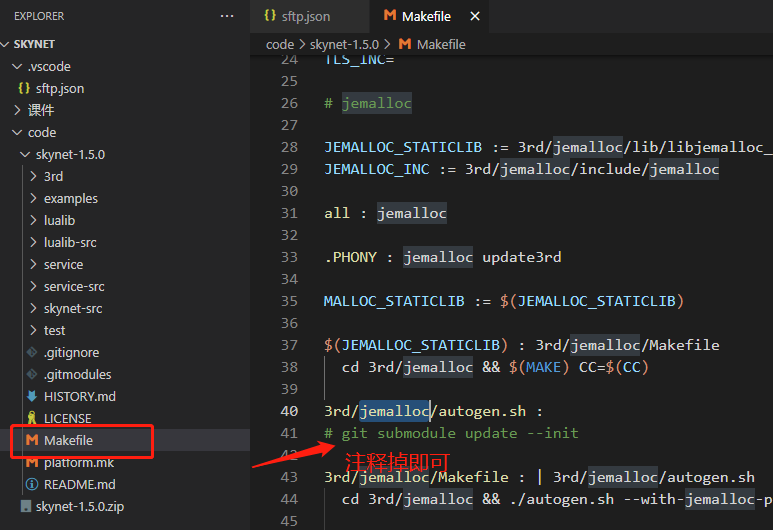The height and width of the screenshot is (530, 773).
Task: Select skynet-1.5.0.zip in the Explorer
Action: 80,507
